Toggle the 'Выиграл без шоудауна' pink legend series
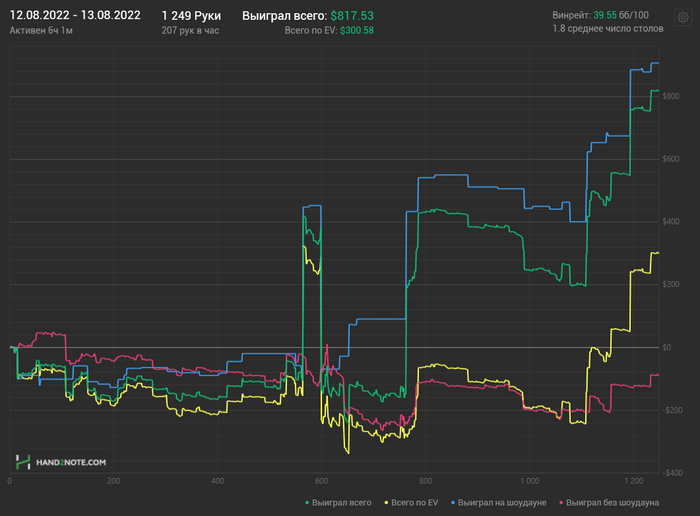 coord(609,503)
